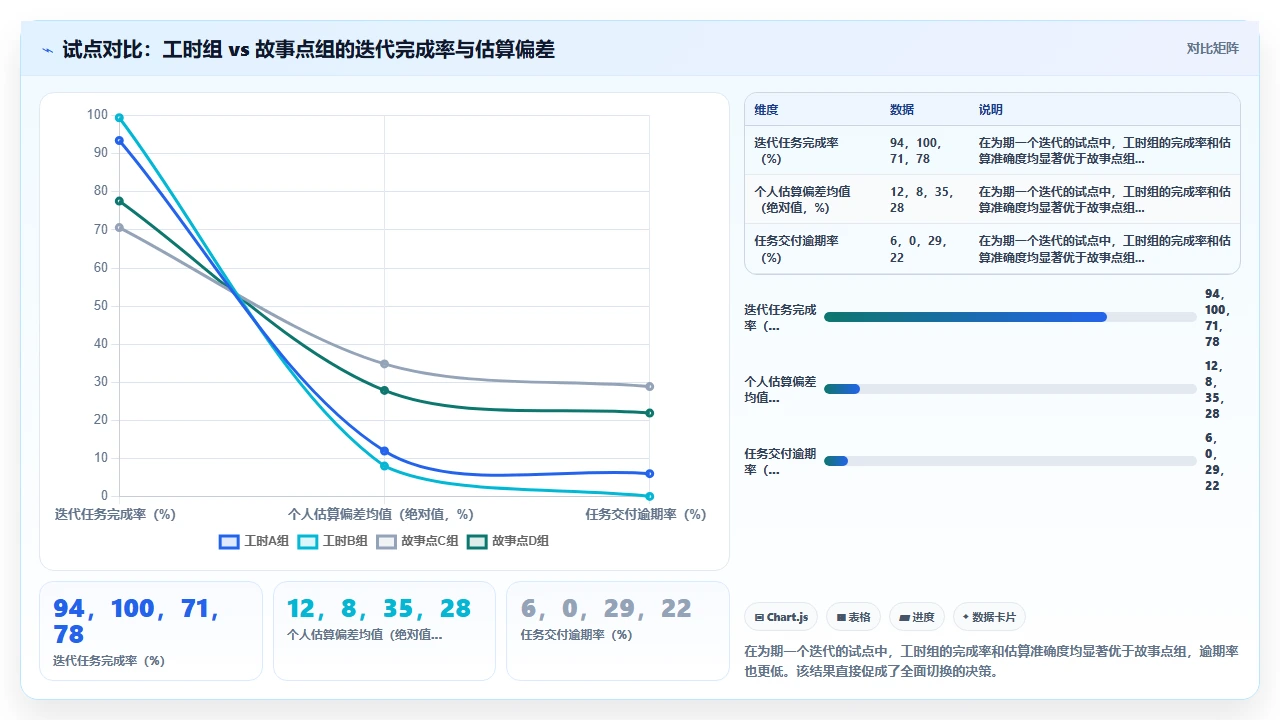Viewport: 1280px width, 720px height.
Task: Click the progress label 任务交付逾期率（...
Action: pyautogui.click(x=780, y=461)
